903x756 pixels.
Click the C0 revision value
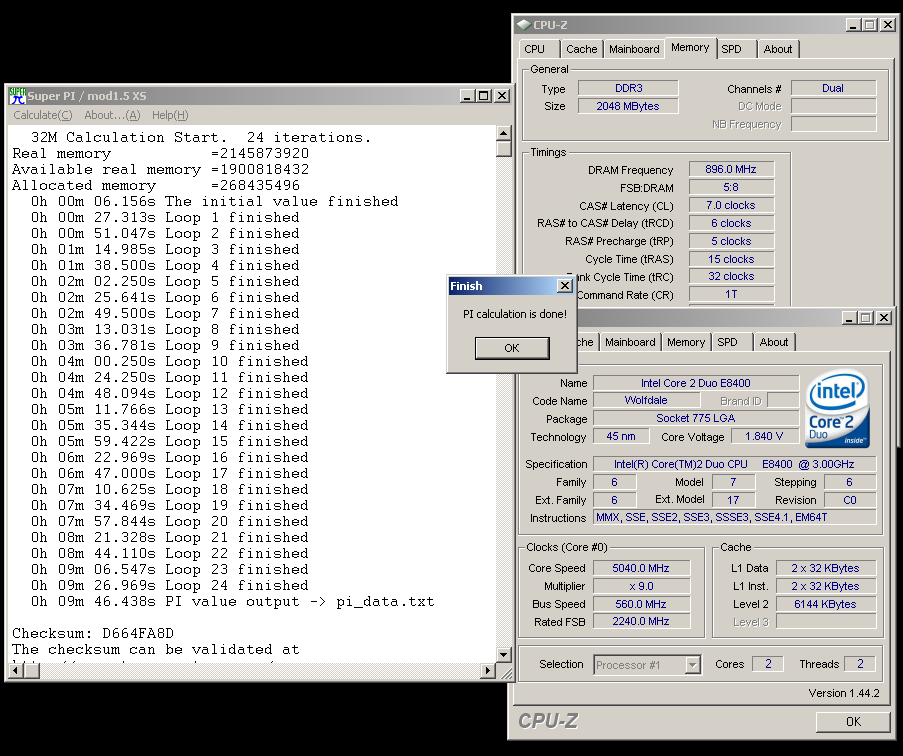tap(850, 500)
